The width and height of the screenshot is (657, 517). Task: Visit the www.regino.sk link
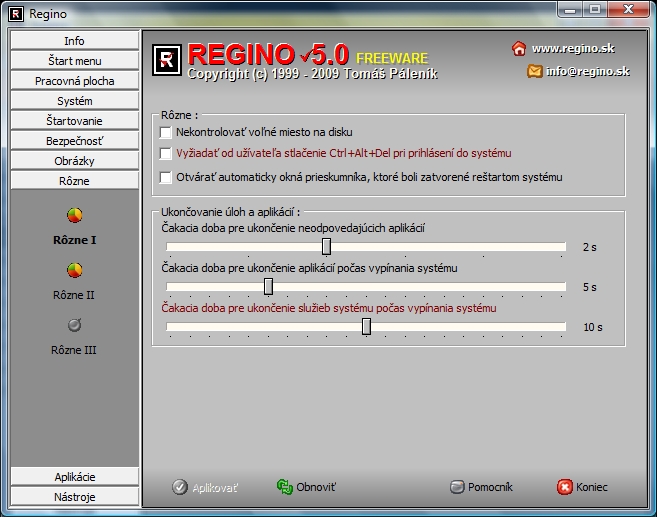pos(573,49)
